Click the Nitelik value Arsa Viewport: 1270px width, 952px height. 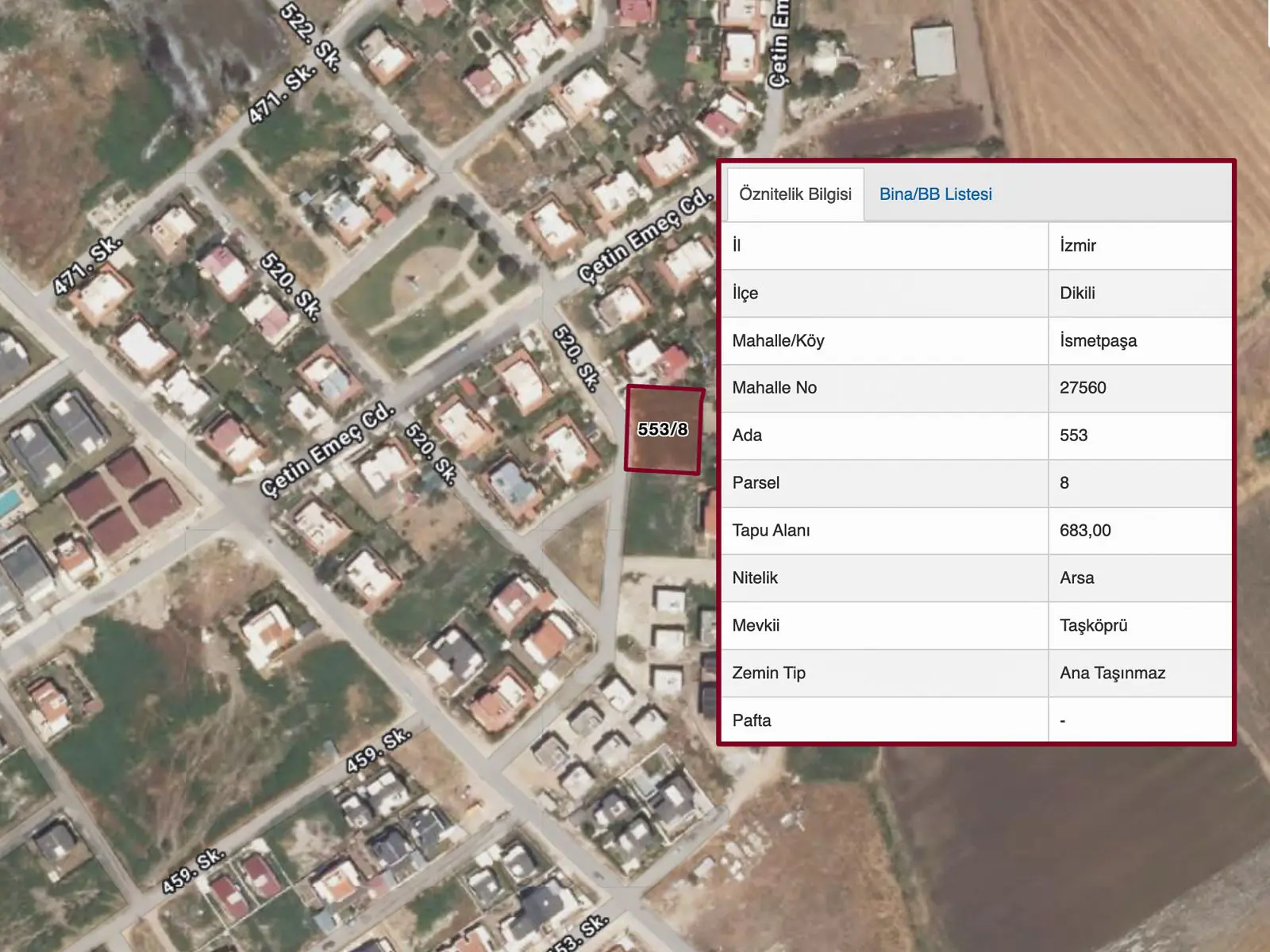coord(1076,578)
